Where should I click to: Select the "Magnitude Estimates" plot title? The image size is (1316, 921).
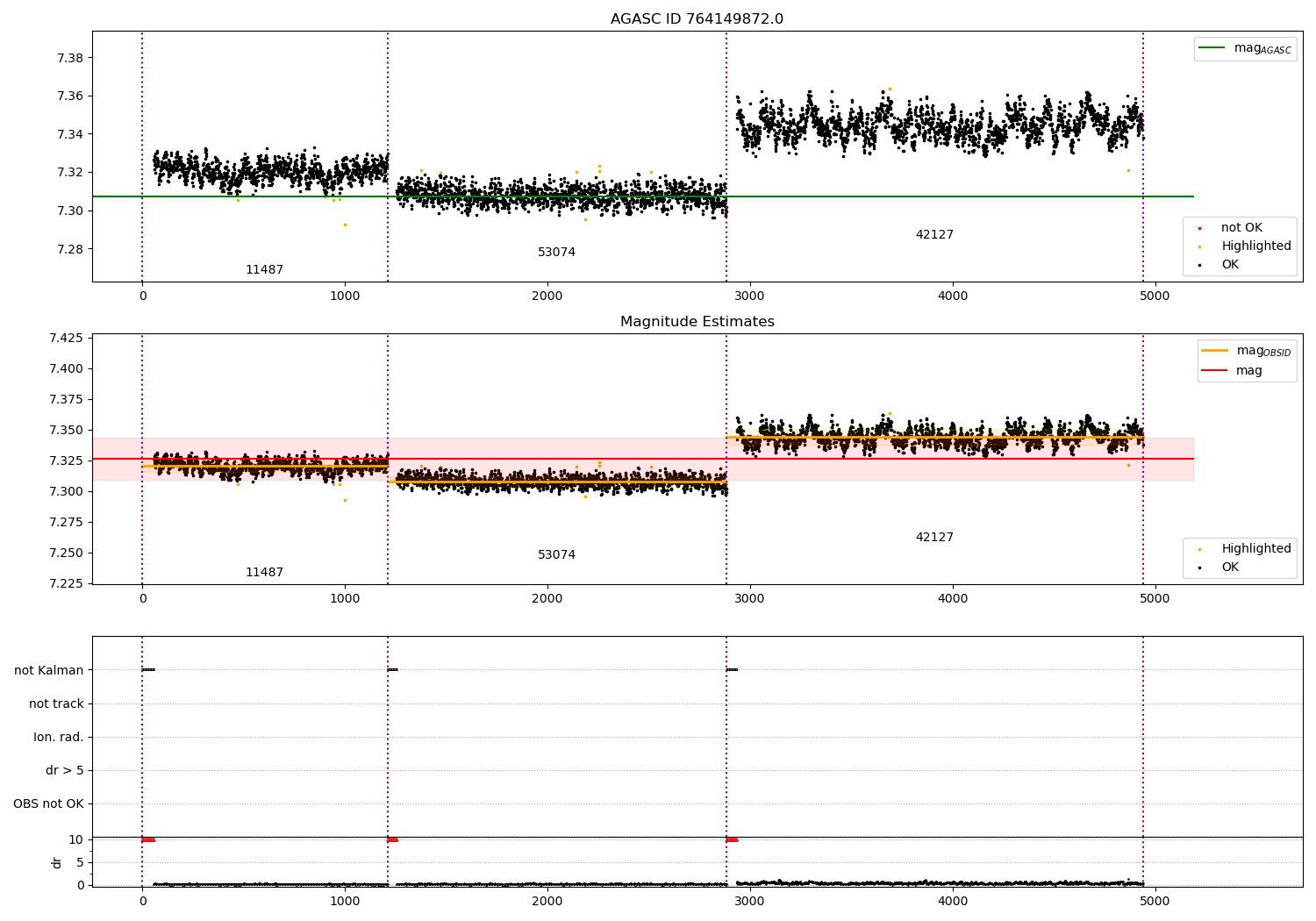point(697,322)
